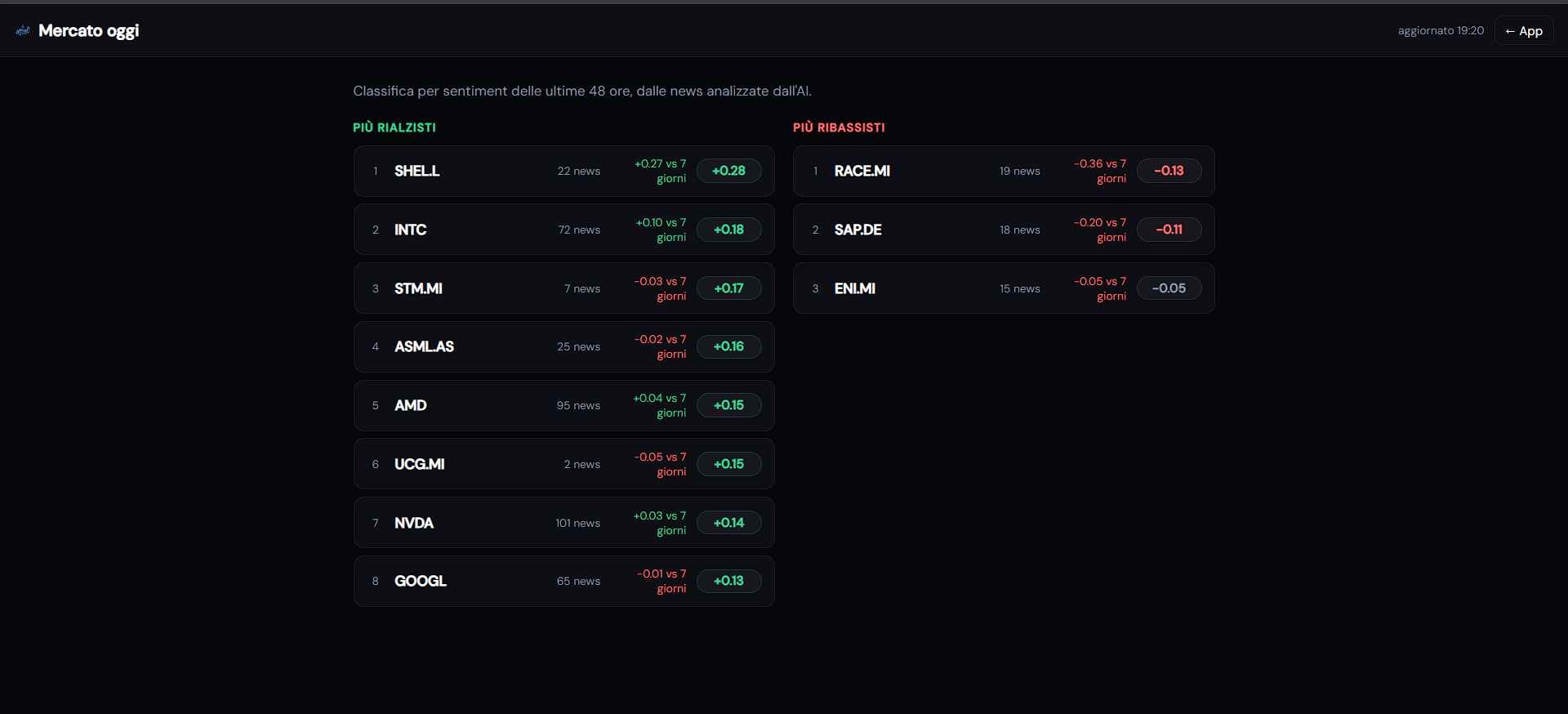Click the +0.28 sentiment badge
This screenshot has height=714, width=1568.
728,171
